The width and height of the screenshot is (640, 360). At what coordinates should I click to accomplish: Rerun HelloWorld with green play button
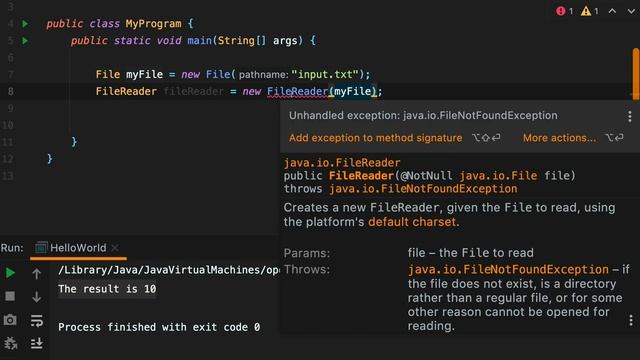[10, 273]
